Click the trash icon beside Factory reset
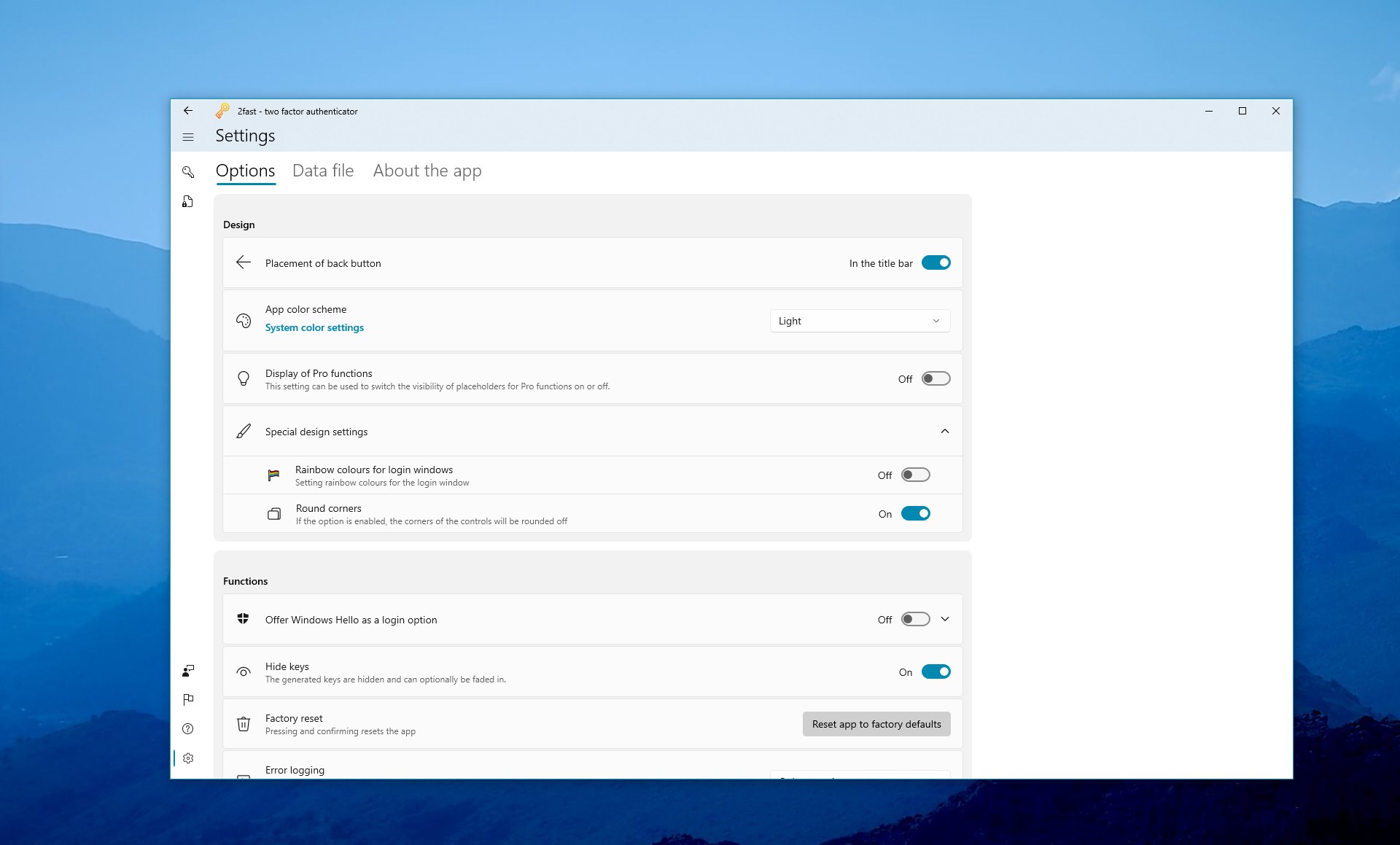Image resolution: width=1400 pixels, height=845 pixels. (x=244, y=724)
